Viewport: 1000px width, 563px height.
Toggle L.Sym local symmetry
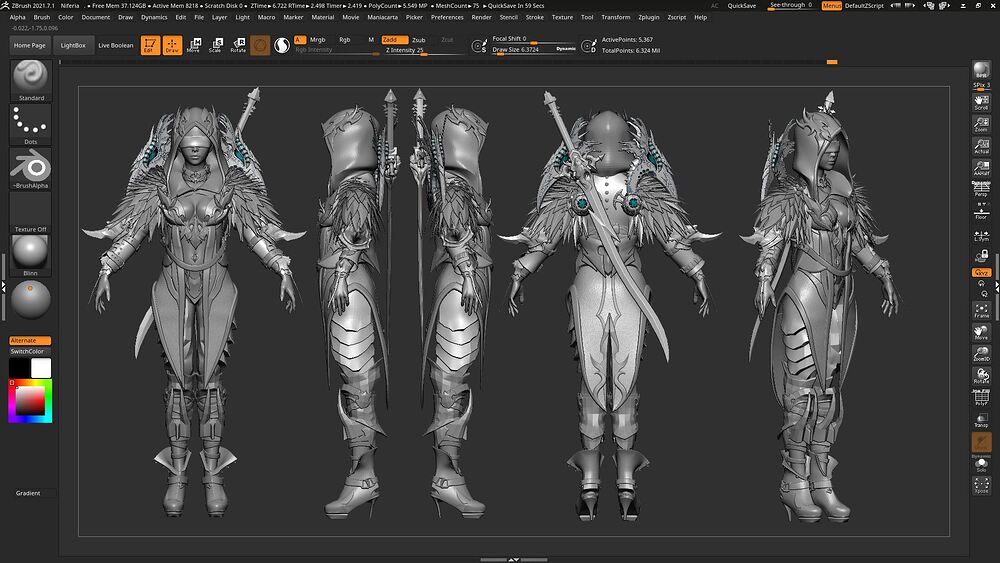pyautogui.click(x=982, y=236)
